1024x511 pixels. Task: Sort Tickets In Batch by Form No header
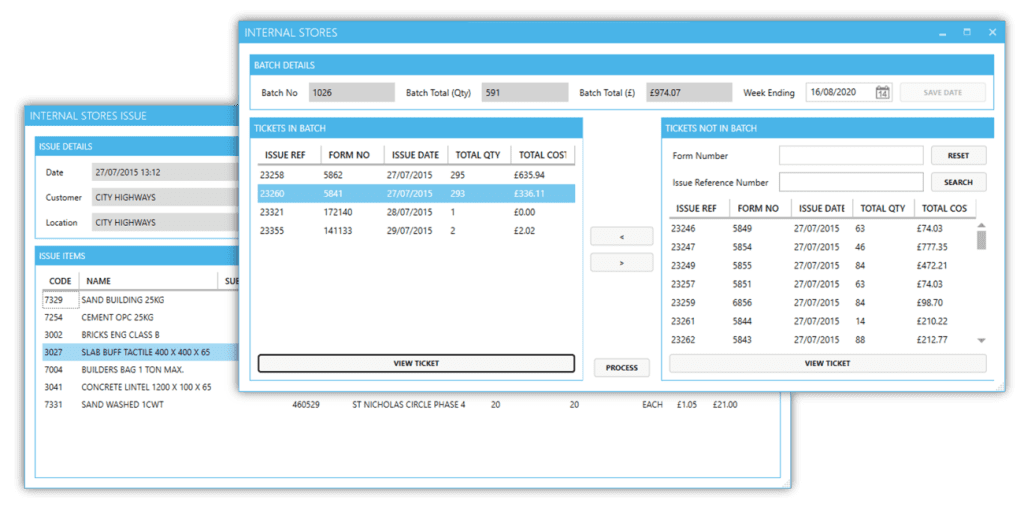(352, 155)
